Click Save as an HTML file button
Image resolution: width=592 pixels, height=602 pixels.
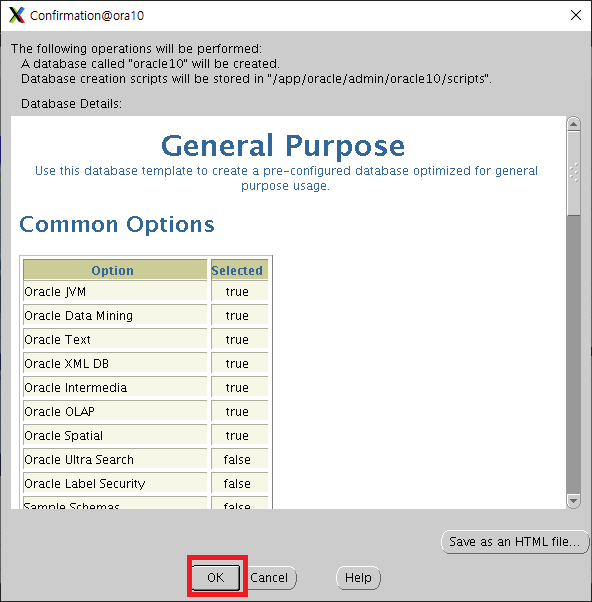[x=514, y=542]
